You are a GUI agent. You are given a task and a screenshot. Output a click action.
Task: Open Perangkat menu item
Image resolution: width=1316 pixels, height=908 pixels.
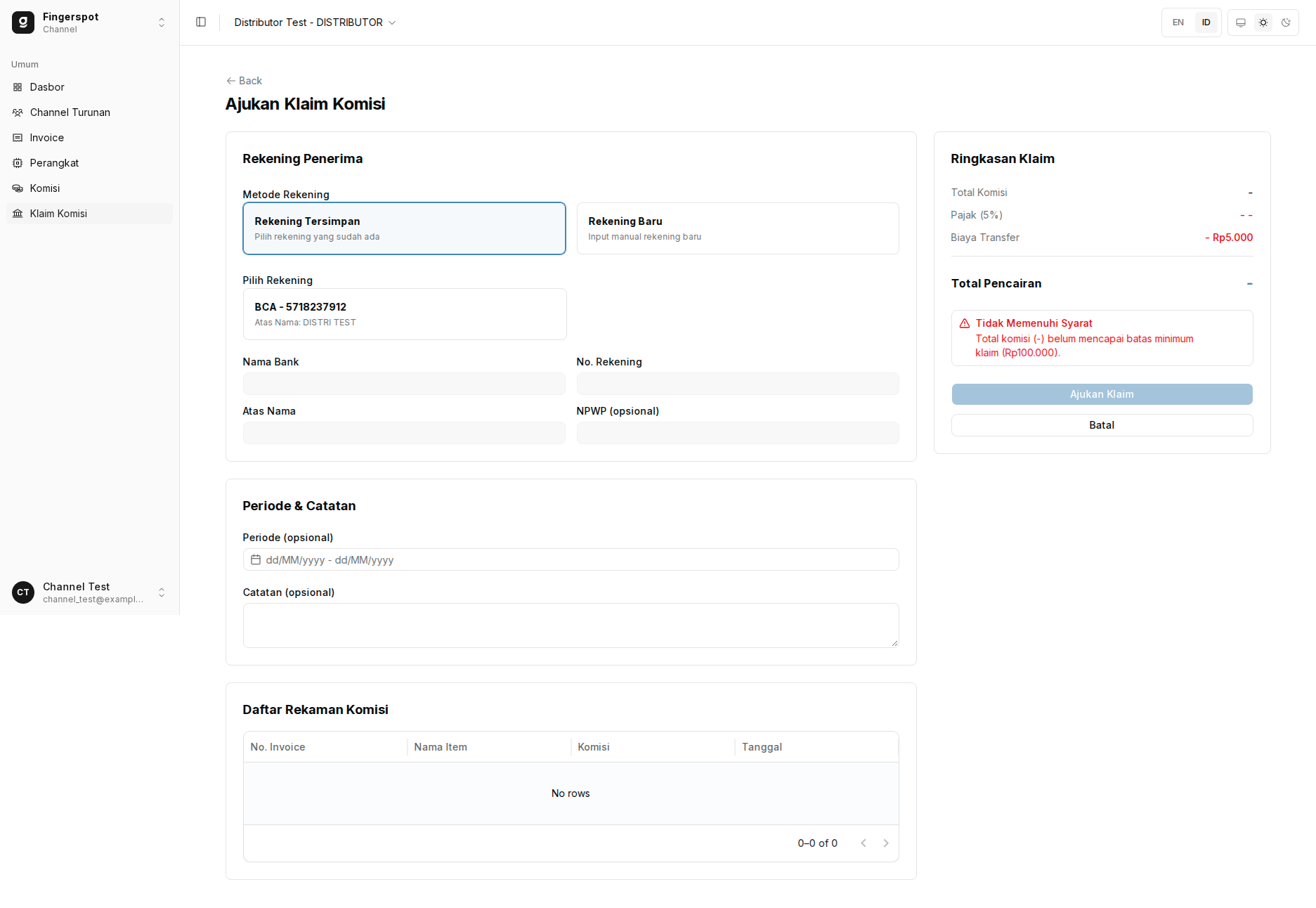(90, 163)
